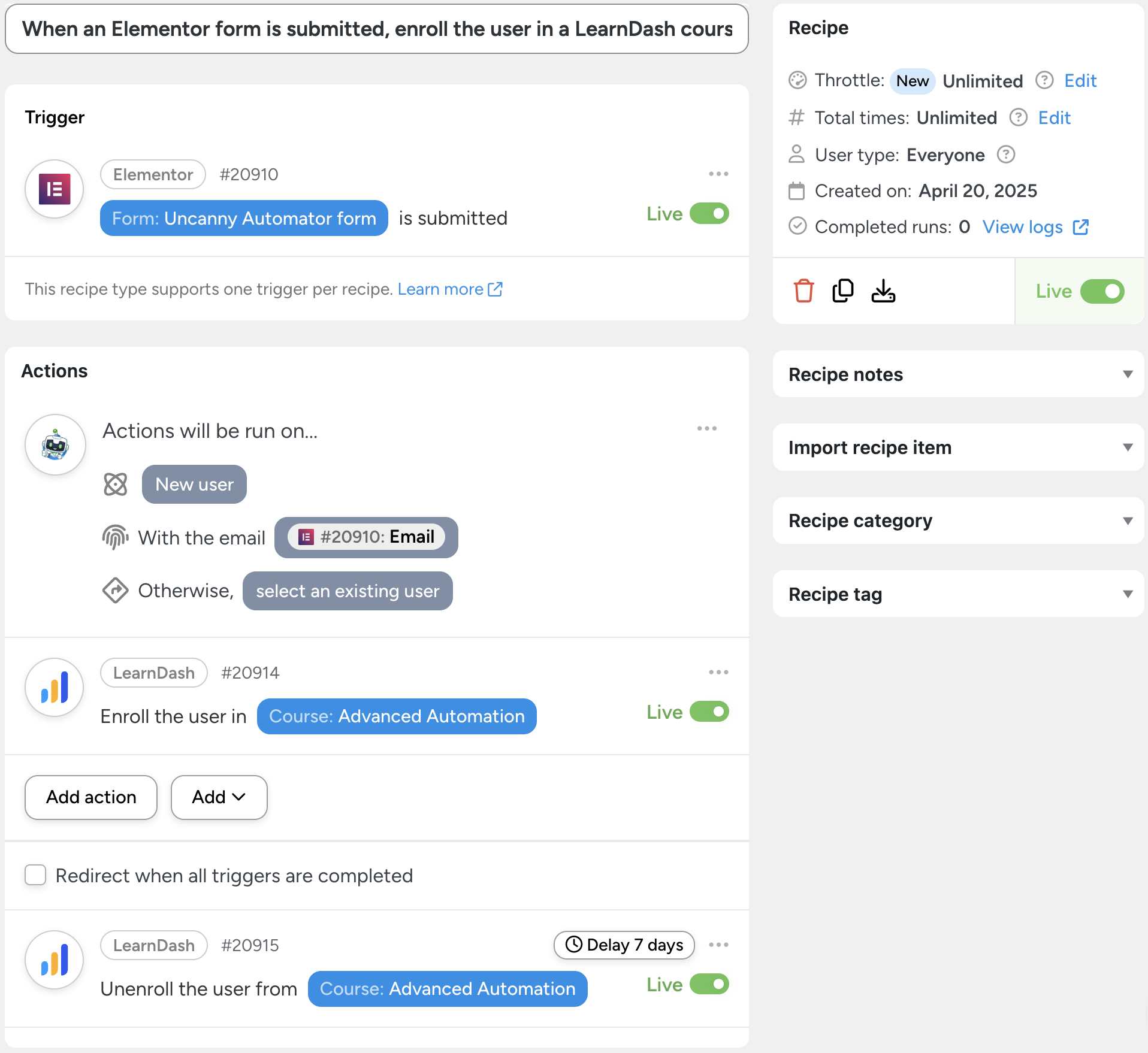Click the download export recipe icon

[x=883, y=291]
